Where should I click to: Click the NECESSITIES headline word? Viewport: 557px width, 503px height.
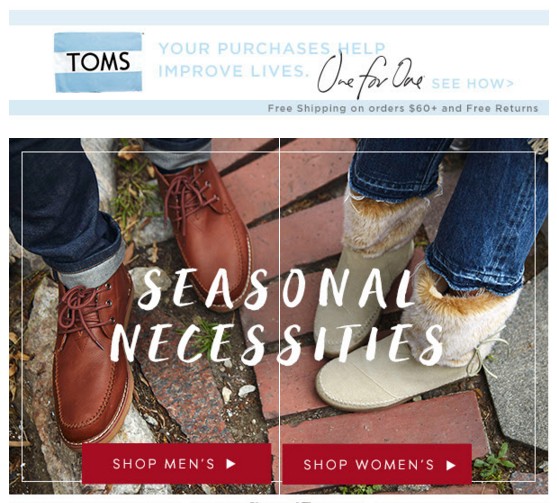coord(277,344)
